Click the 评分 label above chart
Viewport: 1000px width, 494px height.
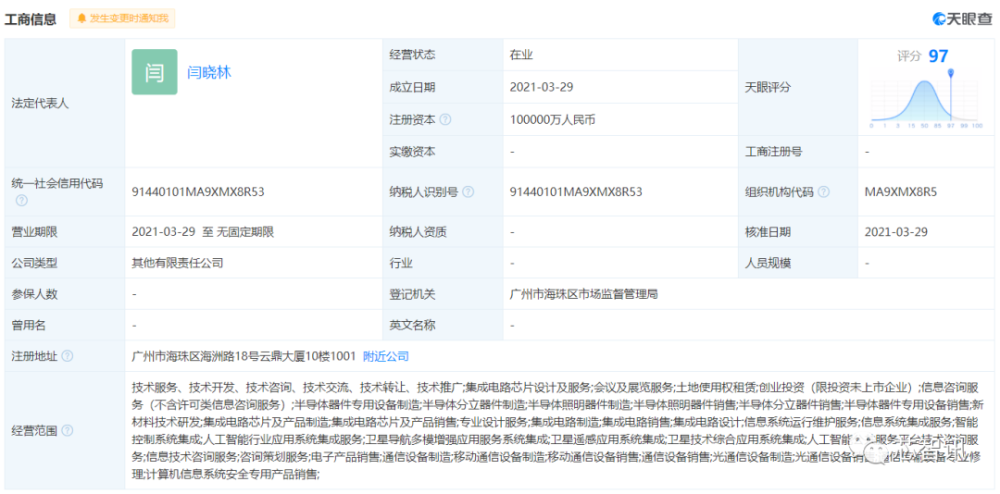909,56
